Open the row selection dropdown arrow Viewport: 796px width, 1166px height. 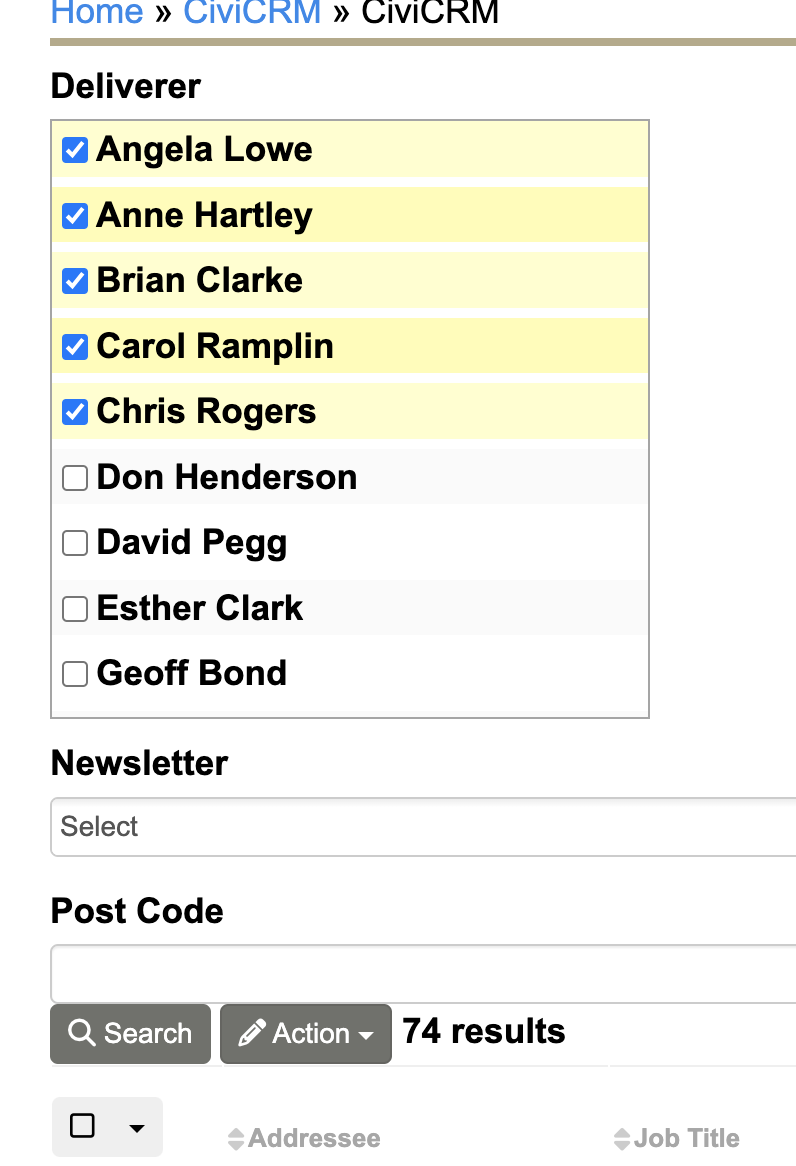[x=137, y=1128]
